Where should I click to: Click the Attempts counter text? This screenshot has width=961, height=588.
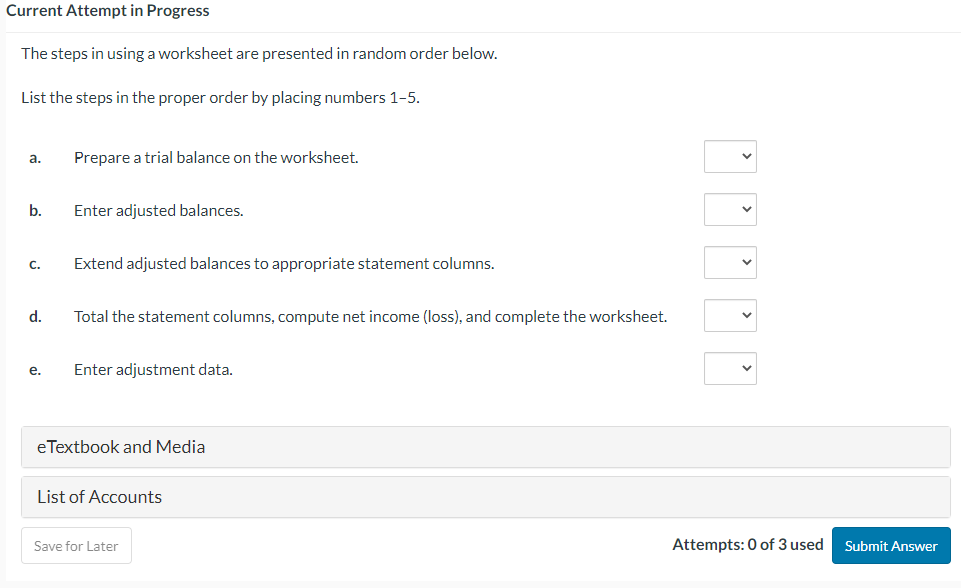[x=747, y=544]
